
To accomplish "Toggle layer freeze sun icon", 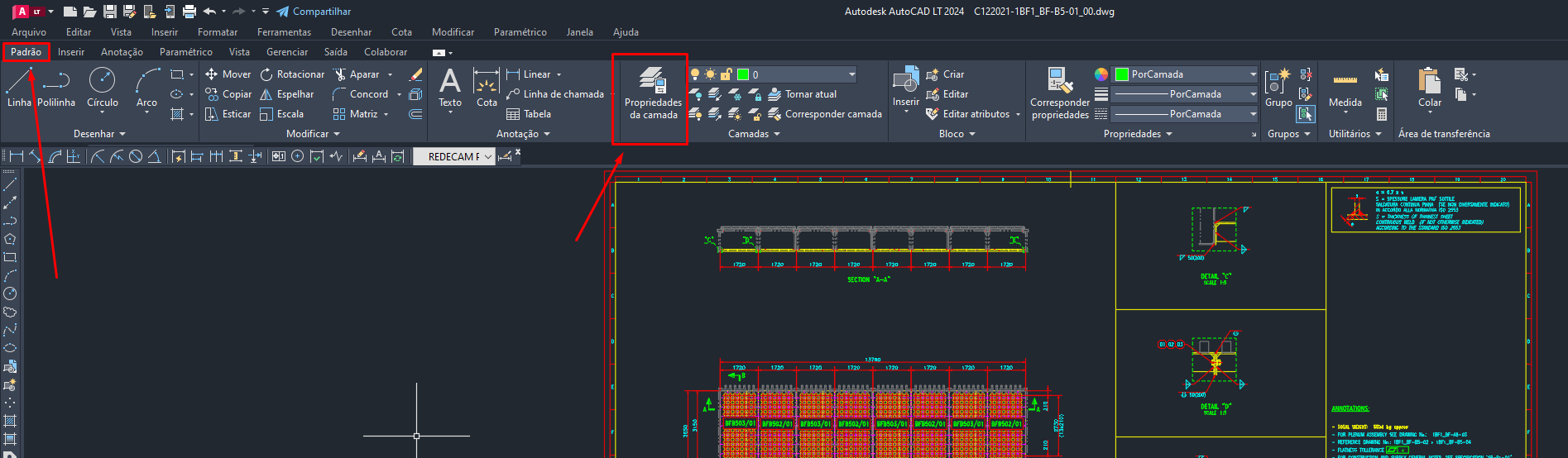I will pyautogui.click(x=711, y=74).
